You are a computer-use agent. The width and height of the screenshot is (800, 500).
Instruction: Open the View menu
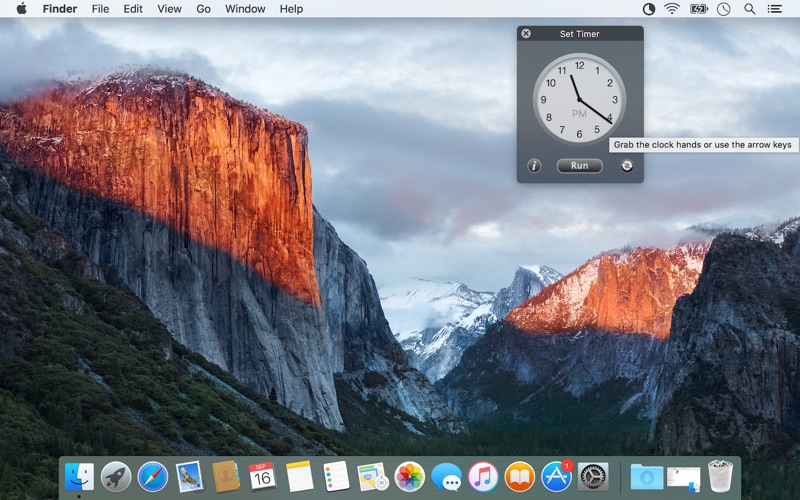pyautogui.click(x=169, y=9)
